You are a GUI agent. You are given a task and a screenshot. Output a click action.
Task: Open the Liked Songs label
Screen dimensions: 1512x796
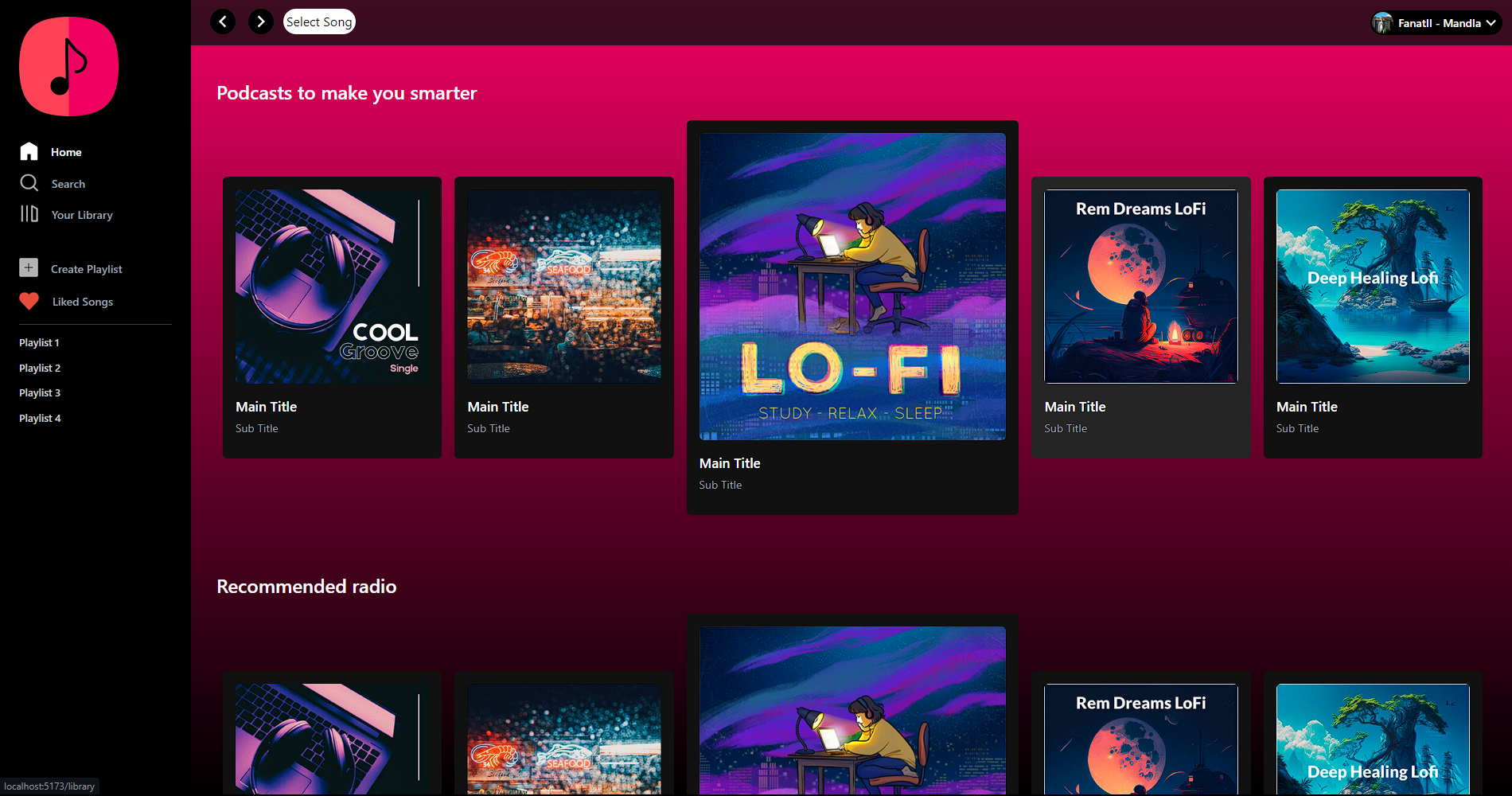83,302
